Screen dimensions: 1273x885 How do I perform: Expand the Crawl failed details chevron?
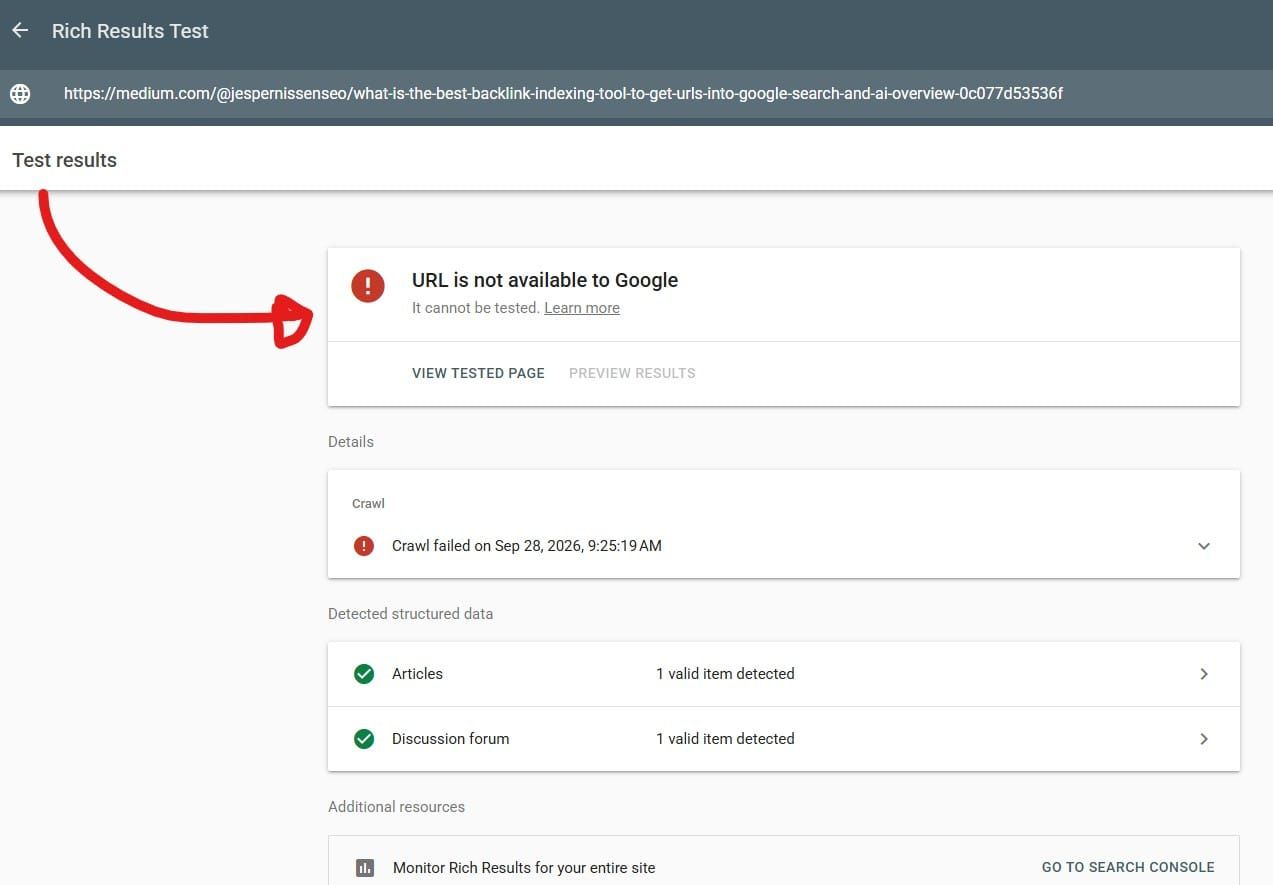coord(1204,546)
